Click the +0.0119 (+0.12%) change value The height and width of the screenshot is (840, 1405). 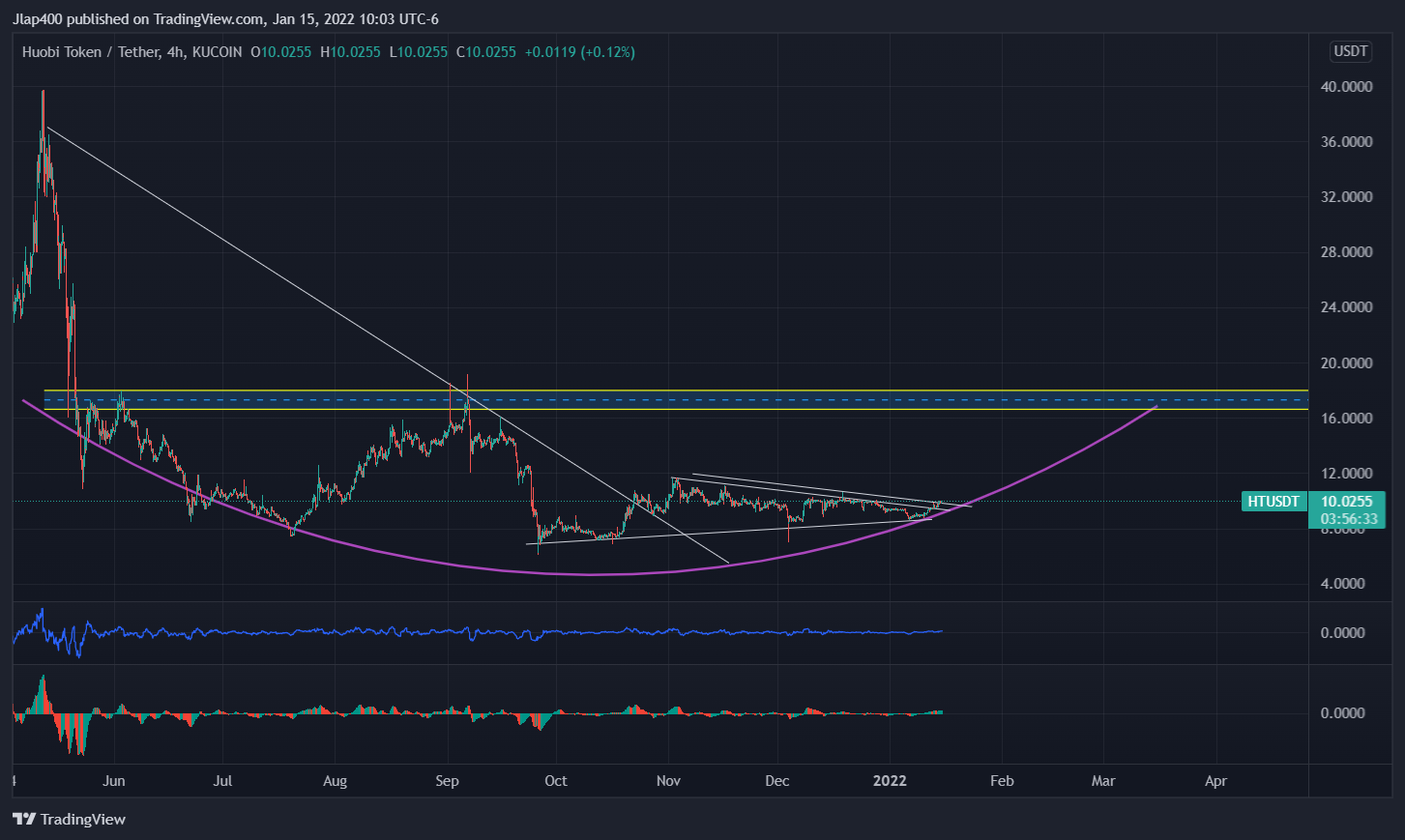pos(580,52)
